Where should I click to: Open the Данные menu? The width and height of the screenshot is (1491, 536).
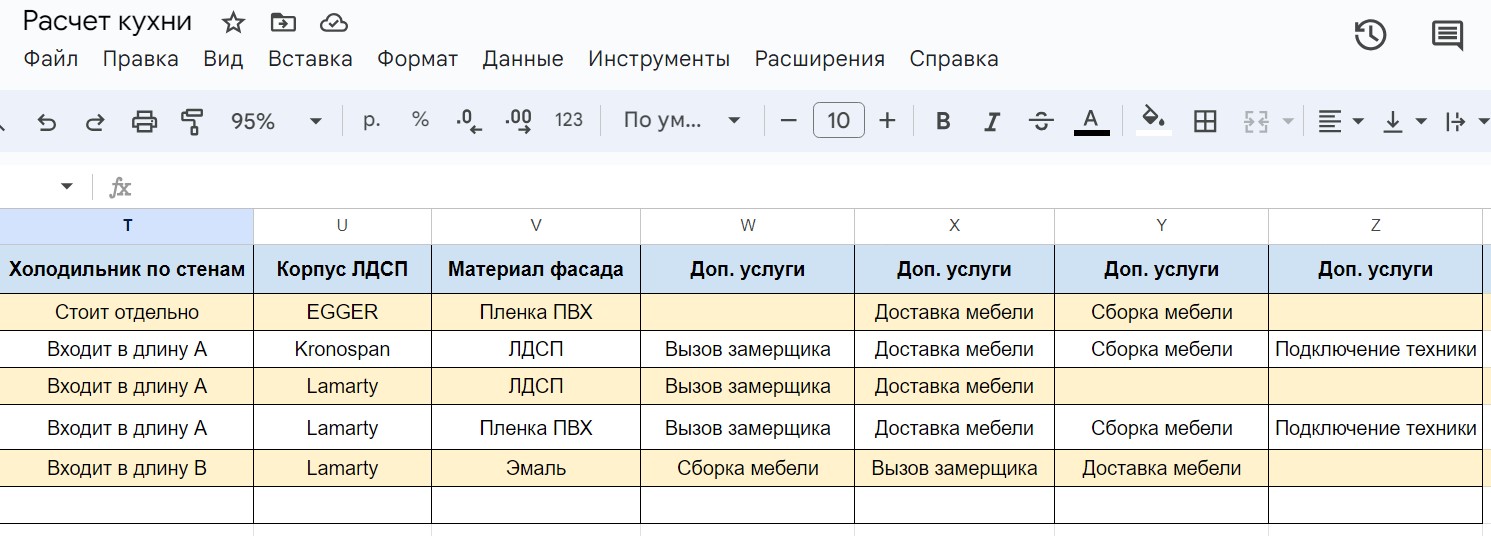[522, 59]
